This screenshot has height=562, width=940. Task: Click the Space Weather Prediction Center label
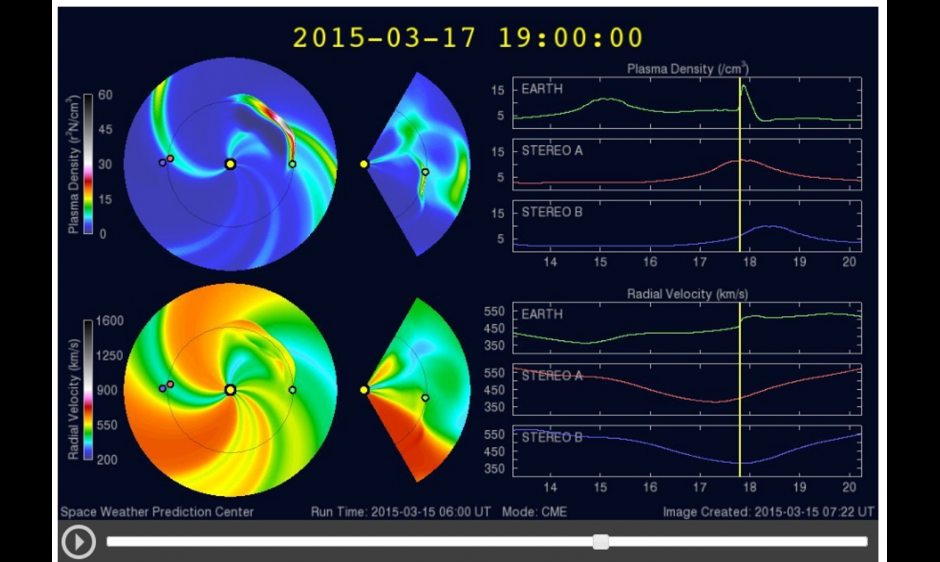point(157,512)
